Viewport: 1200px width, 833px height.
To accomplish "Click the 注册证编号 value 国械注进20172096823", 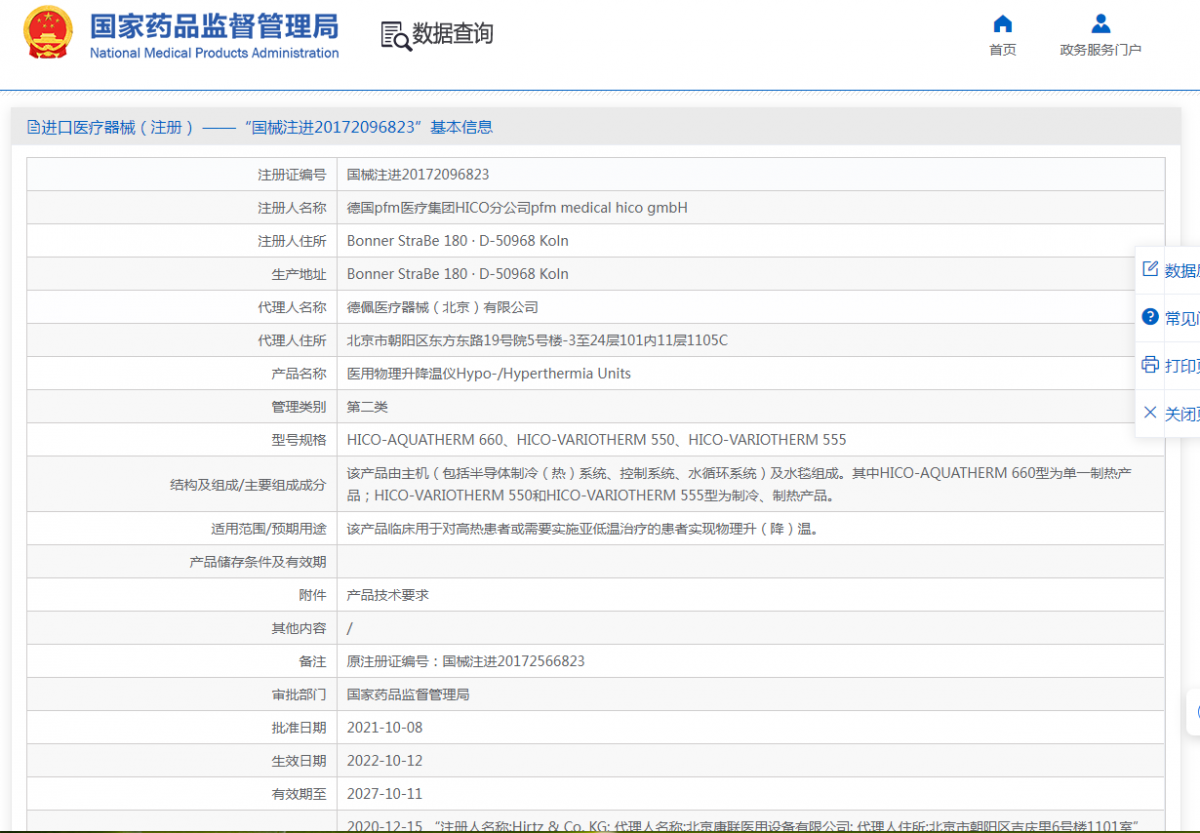I will (x=418, y=174).
